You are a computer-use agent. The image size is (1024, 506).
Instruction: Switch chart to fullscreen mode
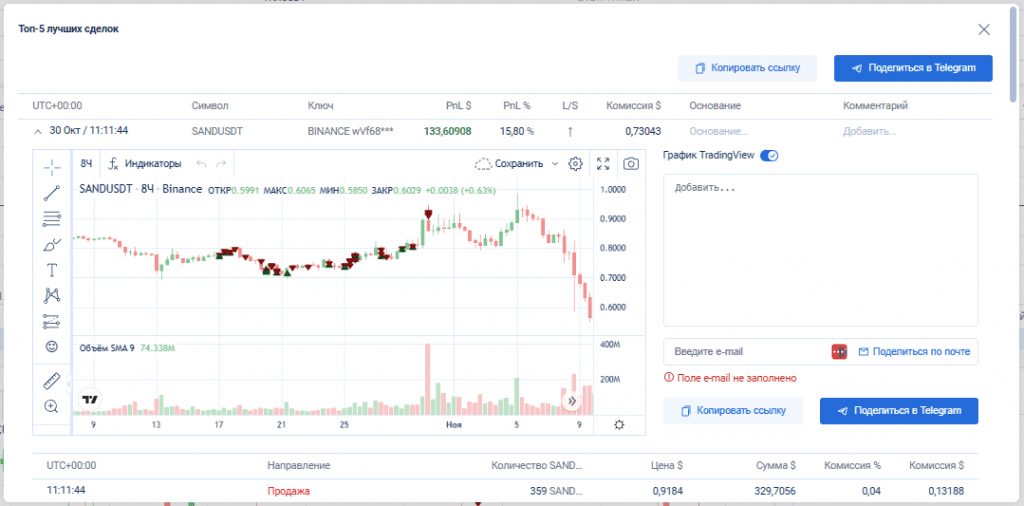[x=603, y=163]
